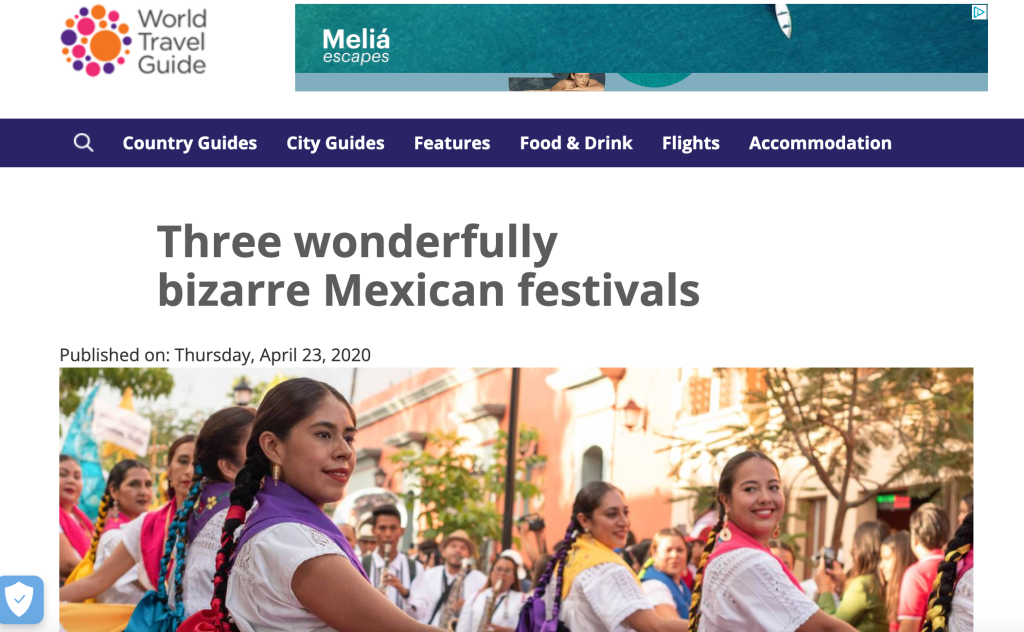Click the World Travel Guide wordmark text
Image resolution: width=1024 pixels, height=632 pixels.
(172, 41)
